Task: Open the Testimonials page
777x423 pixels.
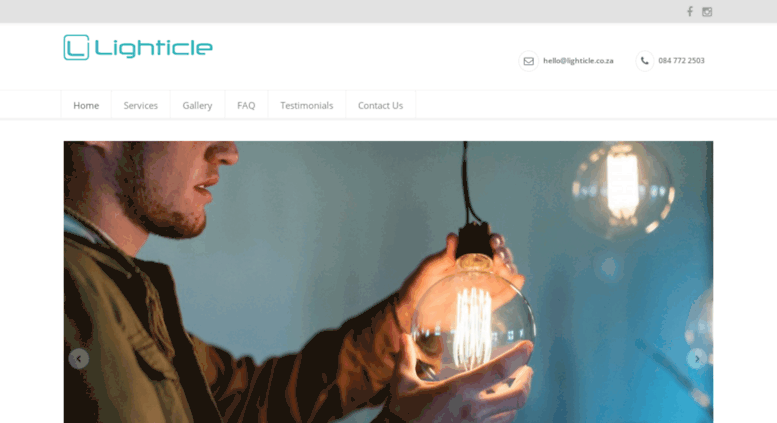Action: pyautogui.click(x=307, y=106)
